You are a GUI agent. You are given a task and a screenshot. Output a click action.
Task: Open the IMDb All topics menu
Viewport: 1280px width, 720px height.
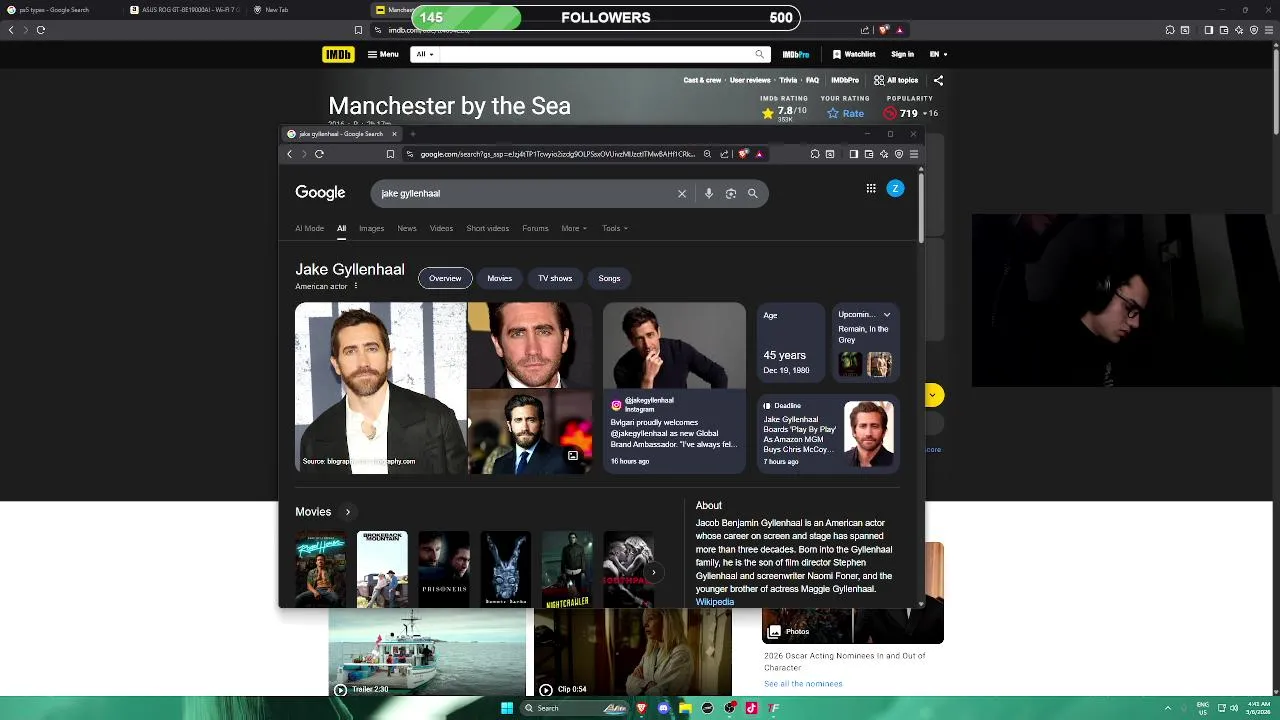896,80
